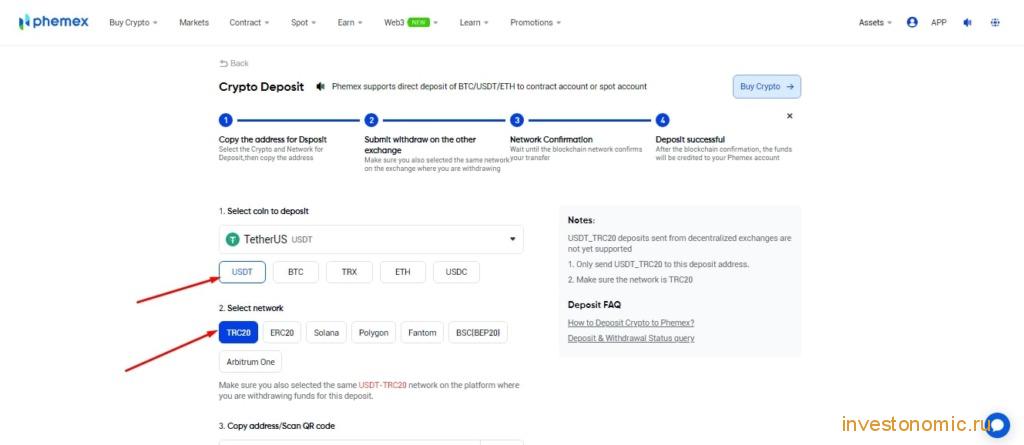The width and height of the screenshot is (1024, 445).
Task: Open the APP download link
Action: click(938, 22)
